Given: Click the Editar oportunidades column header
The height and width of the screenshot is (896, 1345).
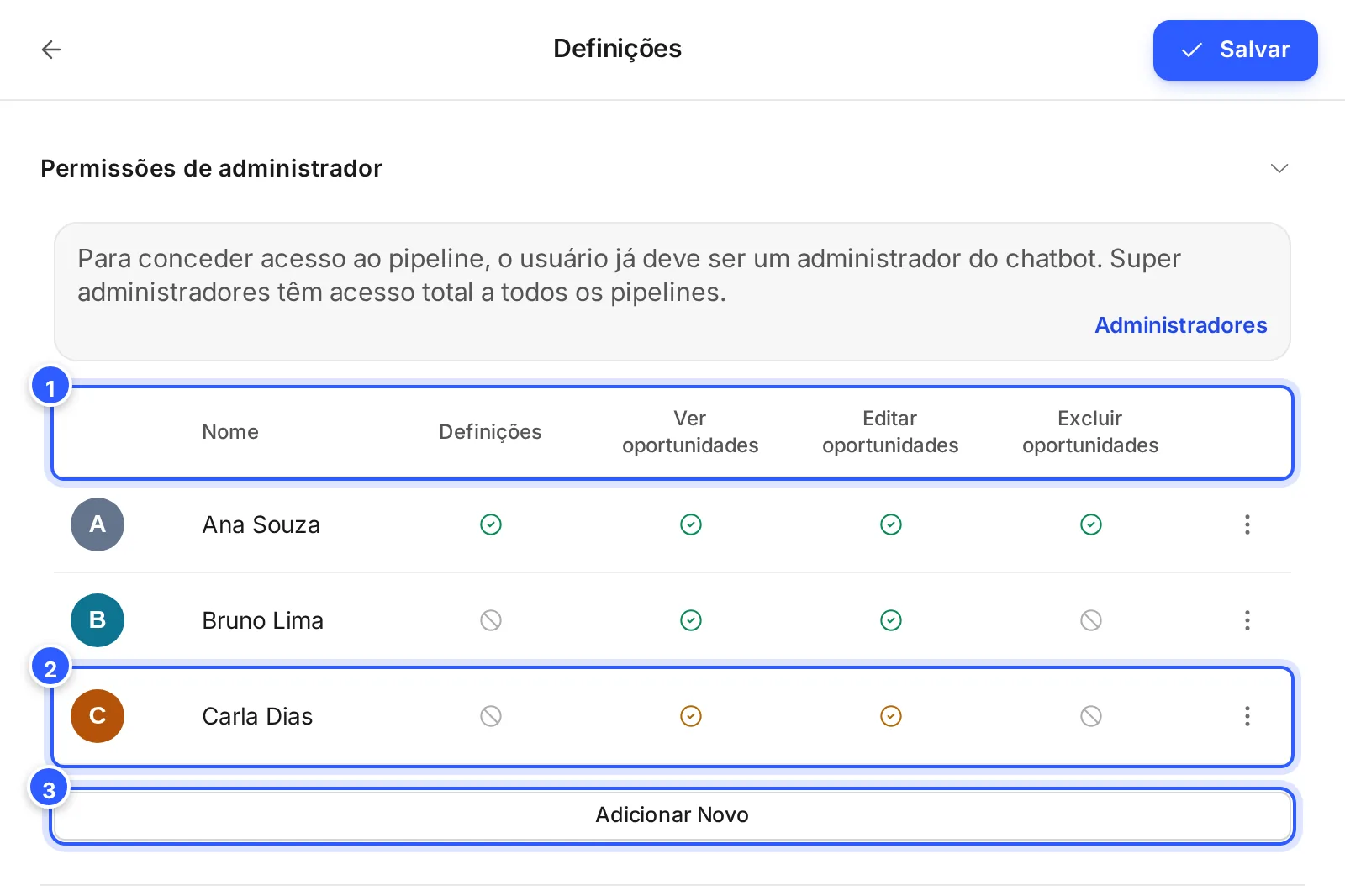Looking at the screenshot, I should [x=890, y=432].
